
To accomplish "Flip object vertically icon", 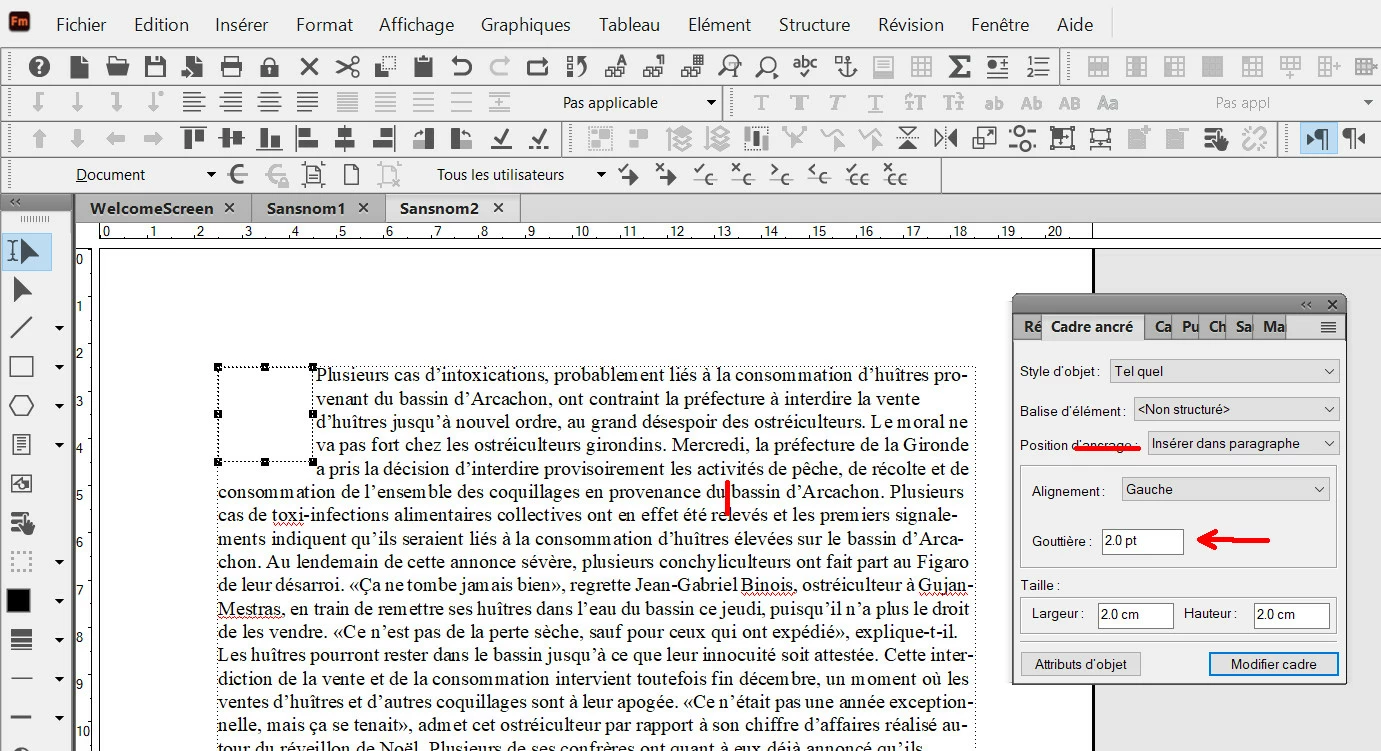I will click(908, 138).
